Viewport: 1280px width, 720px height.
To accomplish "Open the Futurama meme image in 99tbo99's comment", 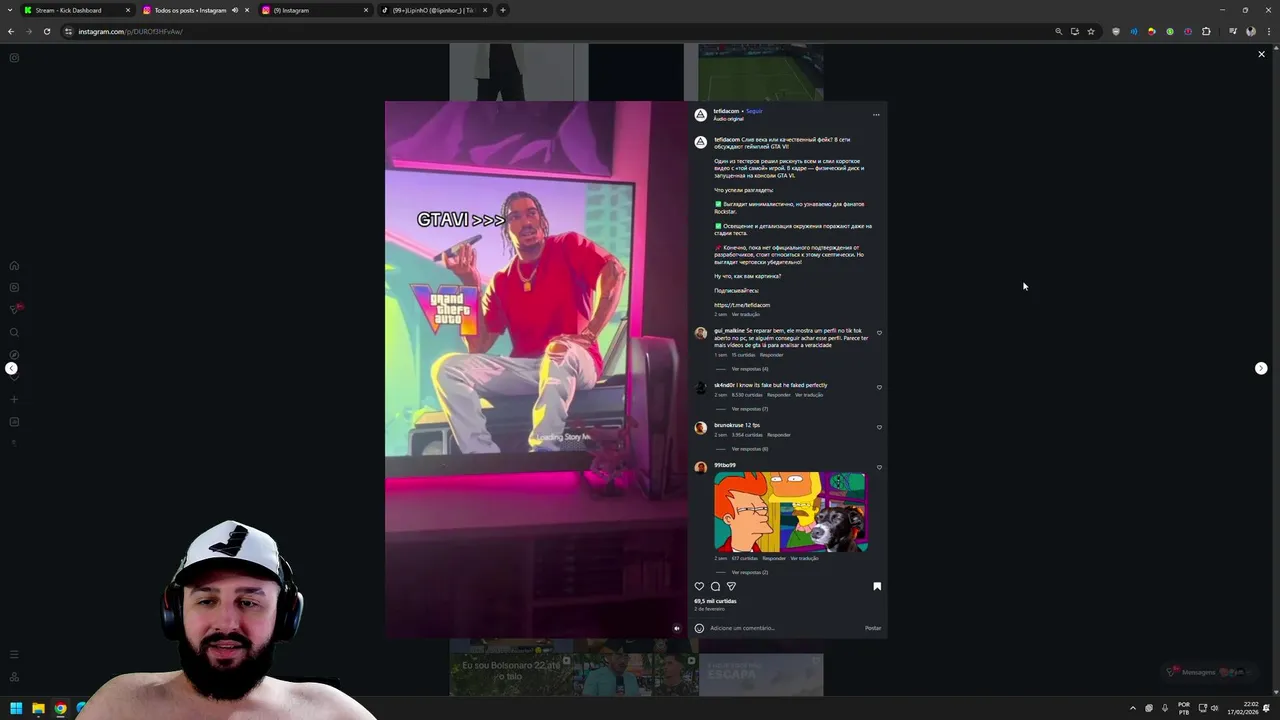I will 790,512.
